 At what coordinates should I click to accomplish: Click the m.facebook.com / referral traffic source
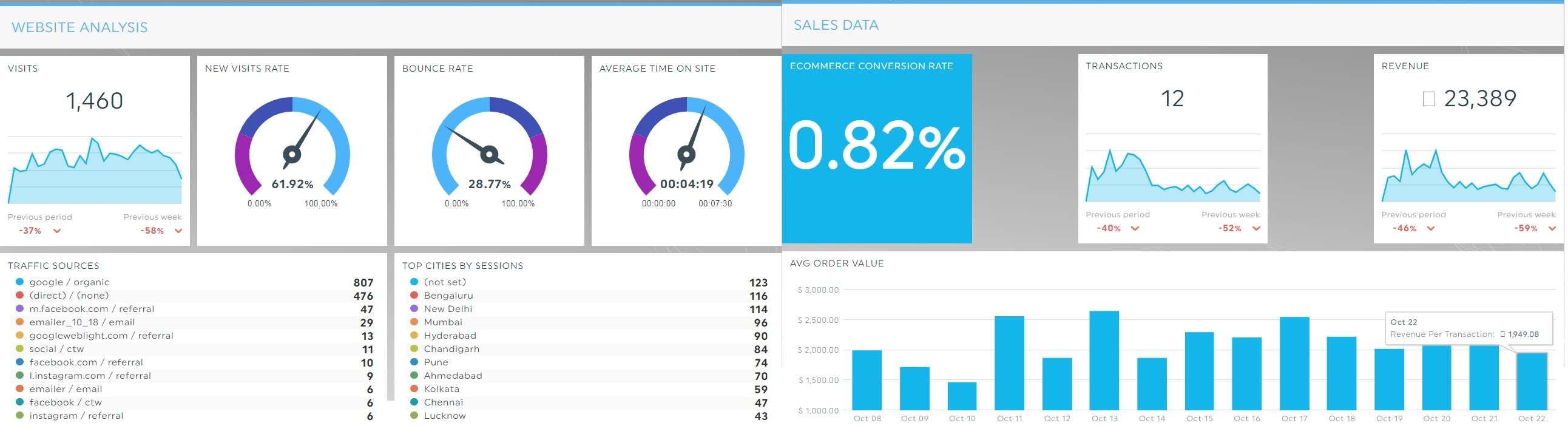click(92, 309)
